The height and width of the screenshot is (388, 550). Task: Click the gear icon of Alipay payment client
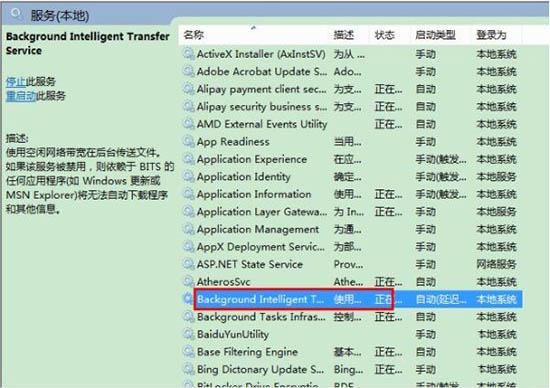(188, 89)
